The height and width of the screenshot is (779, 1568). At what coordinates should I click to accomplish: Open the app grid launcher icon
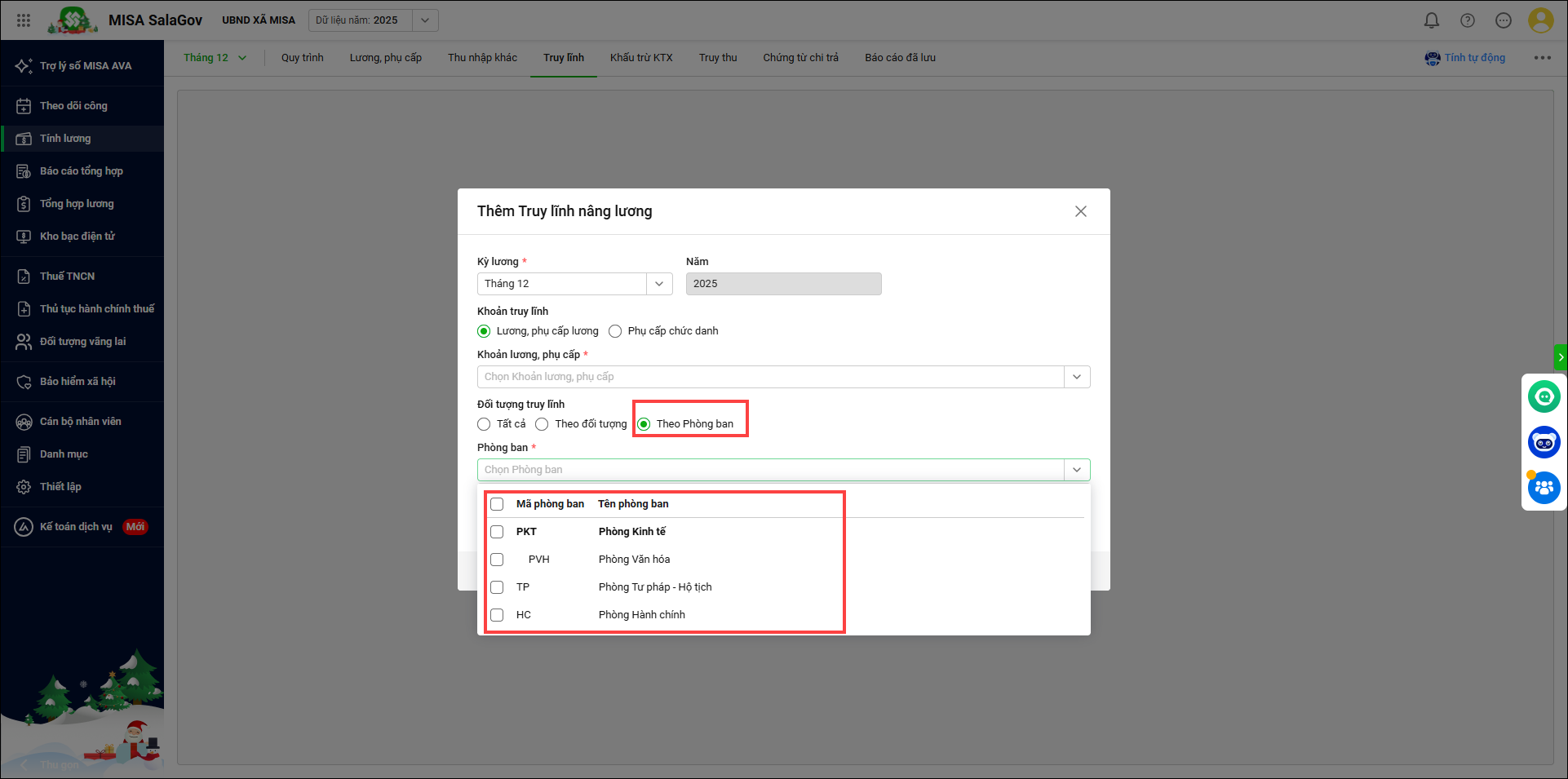[x=24, y=20]
